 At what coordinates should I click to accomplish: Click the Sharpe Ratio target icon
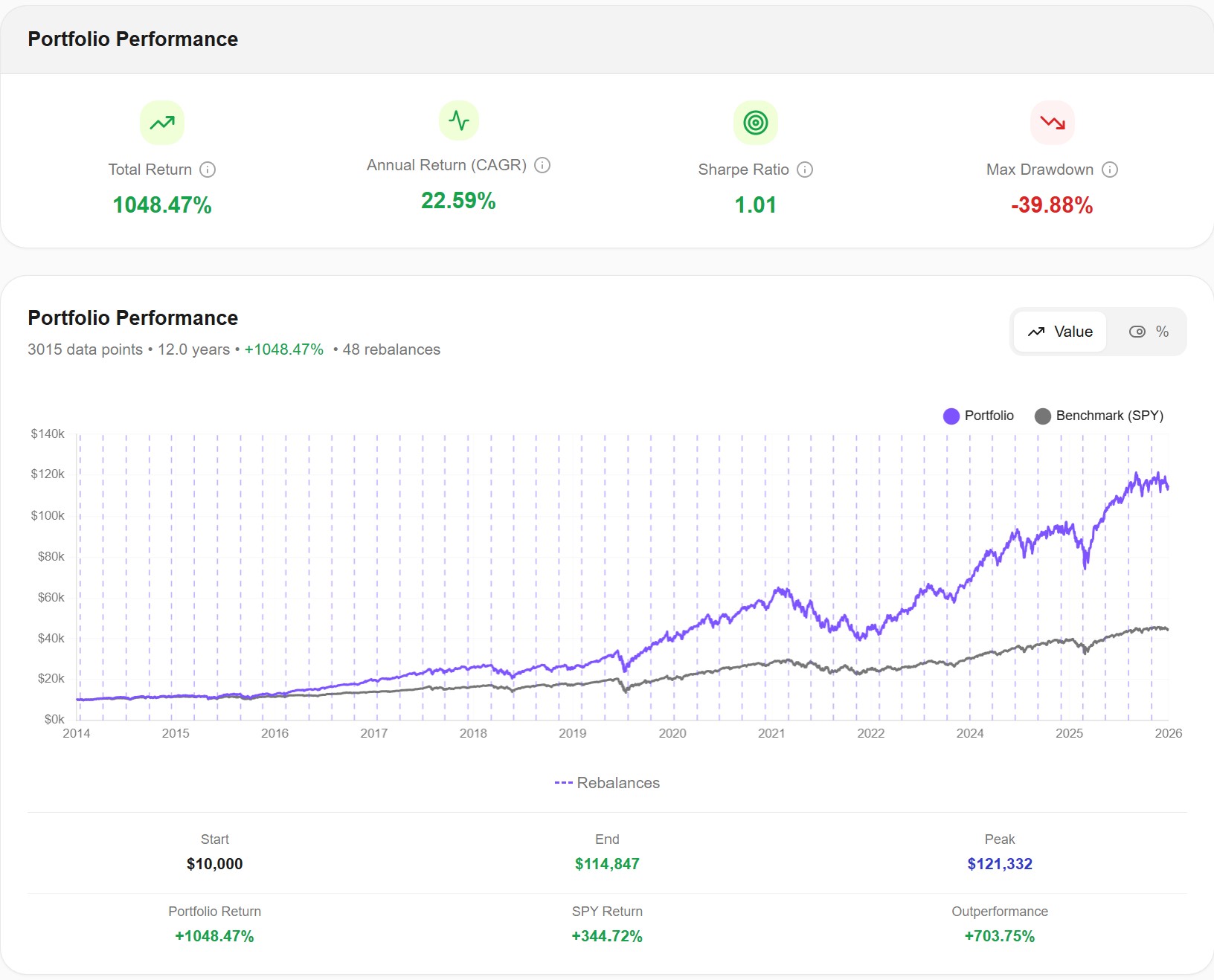[755, 122]
